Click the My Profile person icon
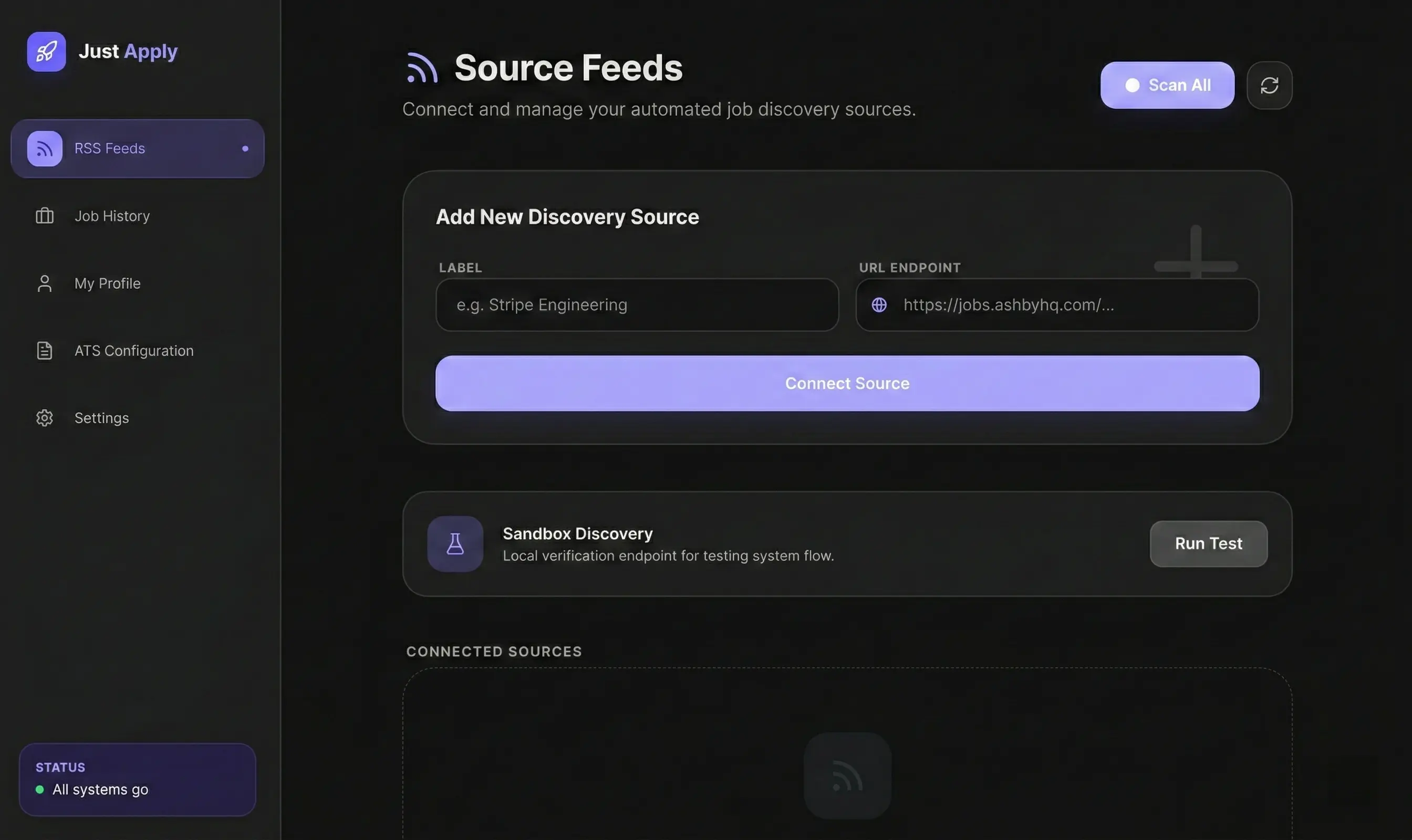This screenshot has height=840, width=1412. coord(45,283)
